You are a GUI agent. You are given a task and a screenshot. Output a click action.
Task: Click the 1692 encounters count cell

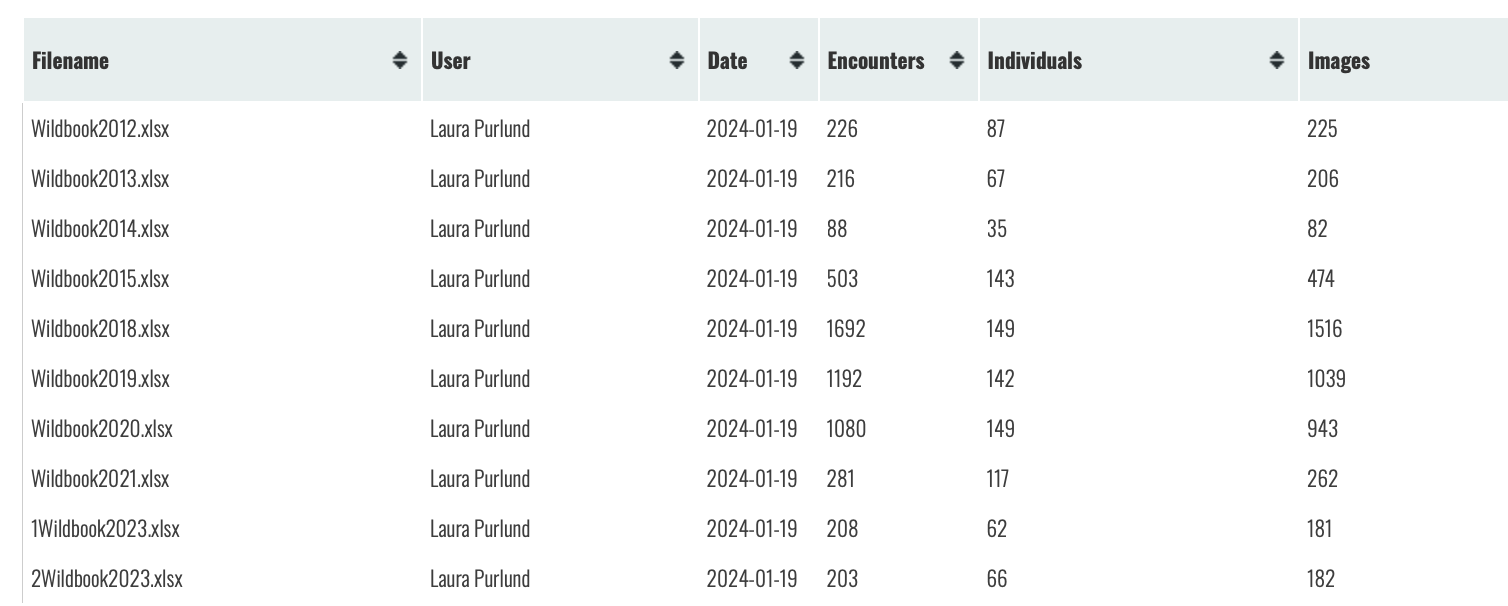click(844, 328)
